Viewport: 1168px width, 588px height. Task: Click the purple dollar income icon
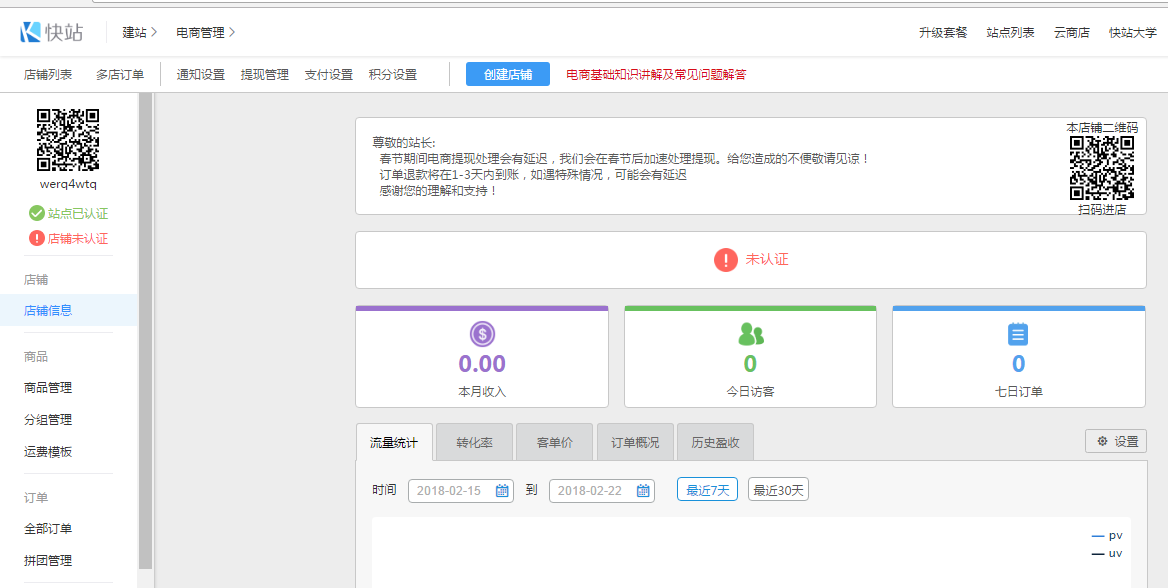tap(482, 334)
